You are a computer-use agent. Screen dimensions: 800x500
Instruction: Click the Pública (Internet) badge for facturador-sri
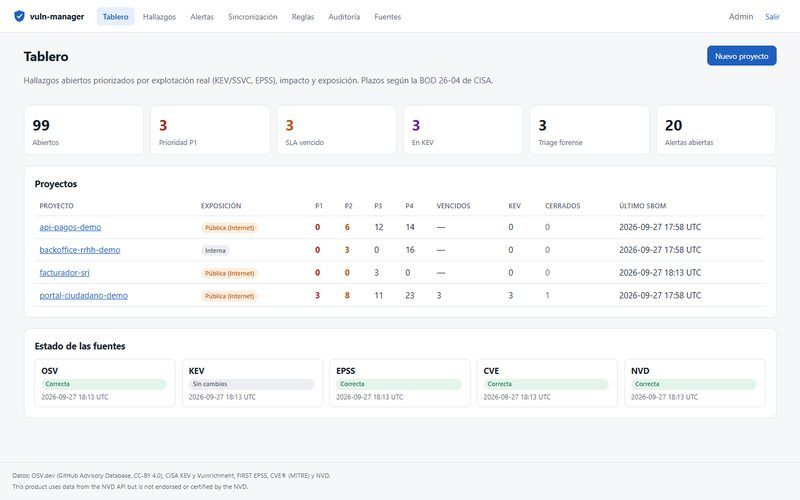coord(230,273)
